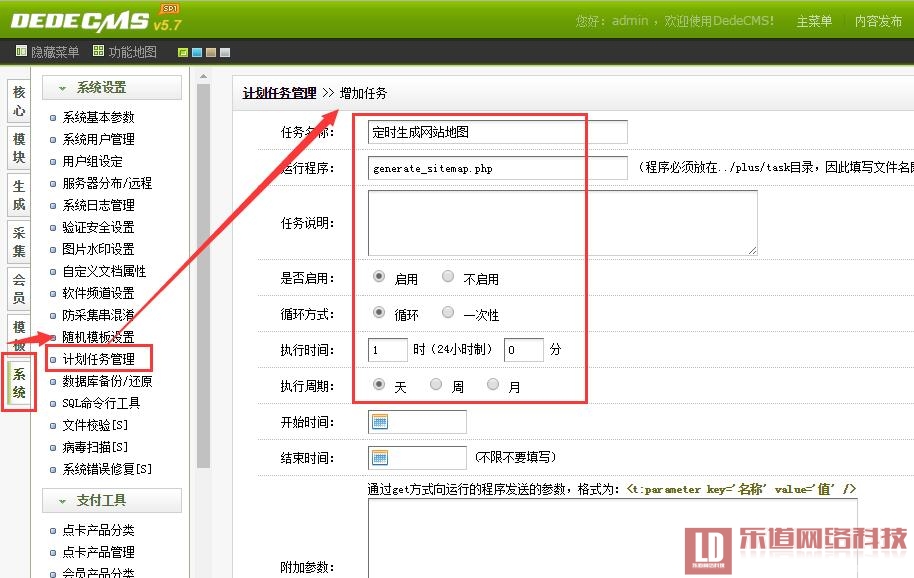Screen dimensions: 914x578
Task: Choose 天 as execution period
Action: click(379, 384)
